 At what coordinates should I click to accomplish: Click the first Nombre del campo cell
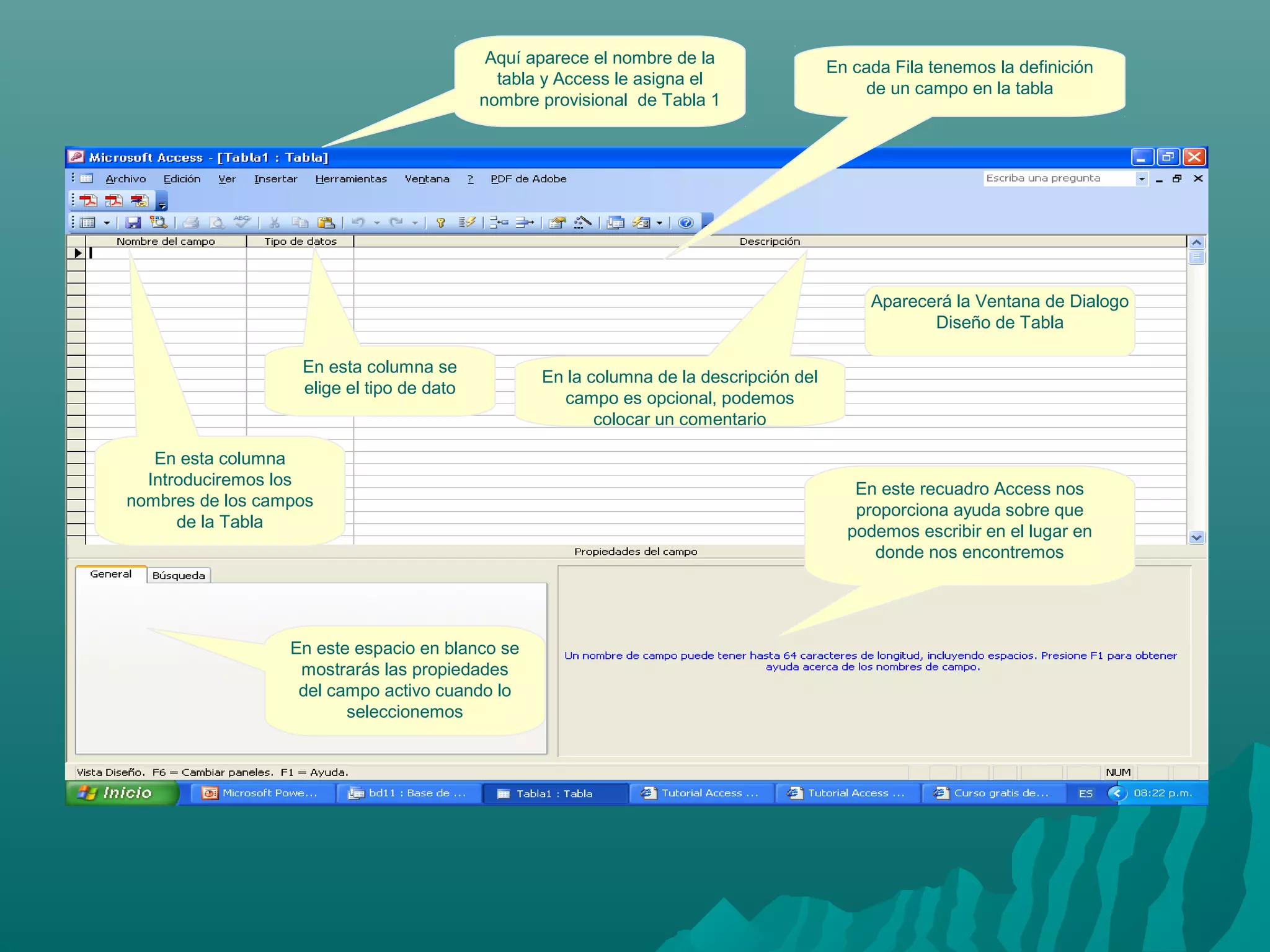point(166,253)
